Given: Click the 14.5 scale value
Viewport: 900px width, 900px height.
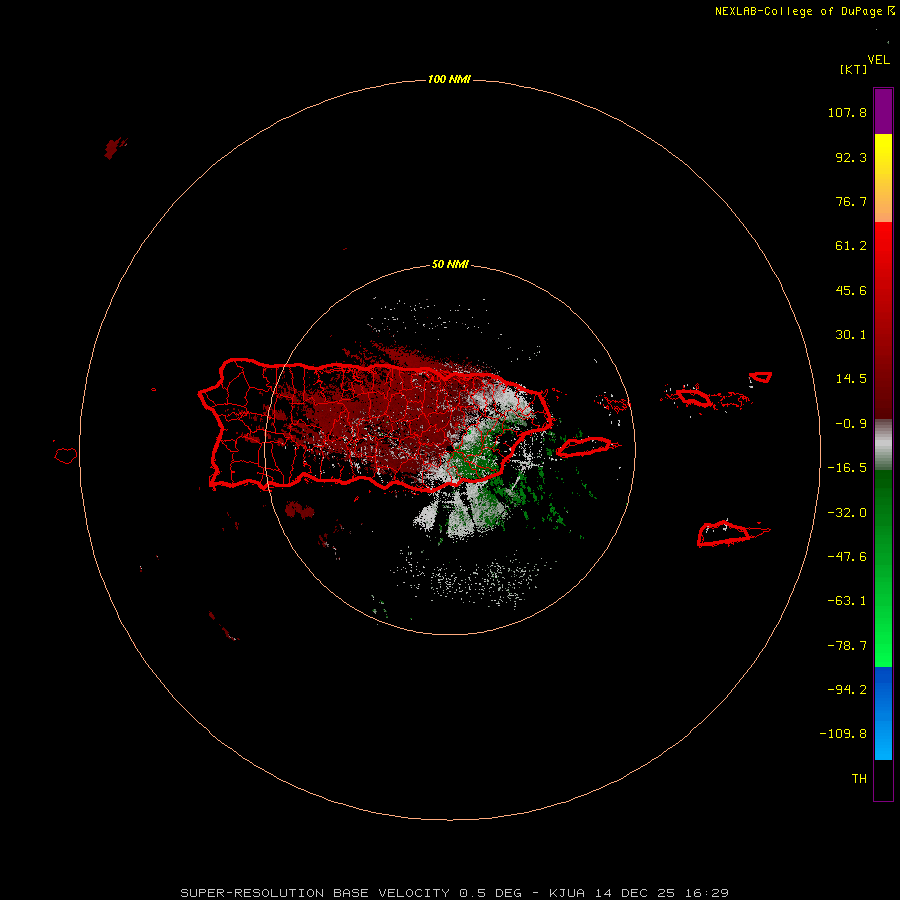Looking at the screenshot, I should click(851, 379).
